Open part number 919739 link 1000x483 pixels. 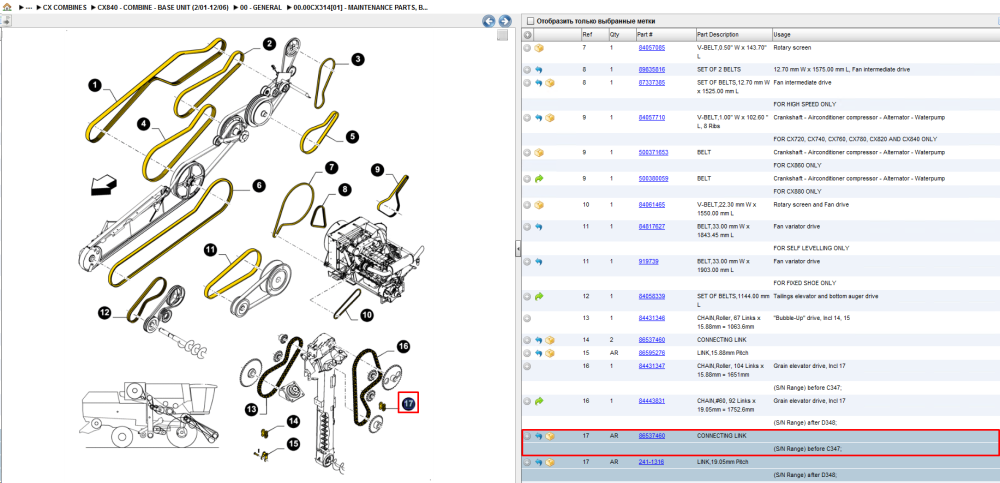[648, 262]
